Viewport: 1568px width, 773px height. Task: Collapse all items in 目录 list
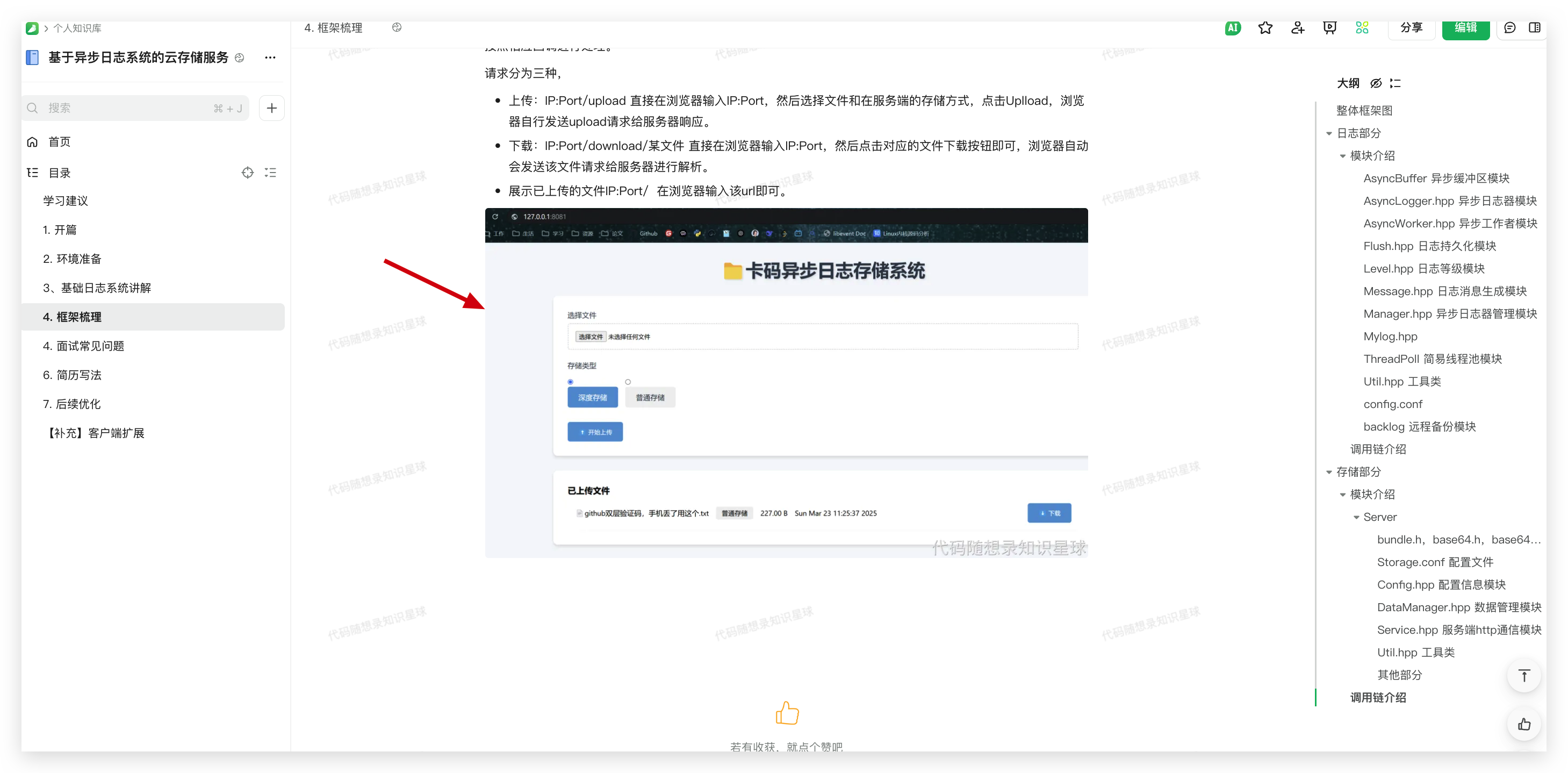270,173
